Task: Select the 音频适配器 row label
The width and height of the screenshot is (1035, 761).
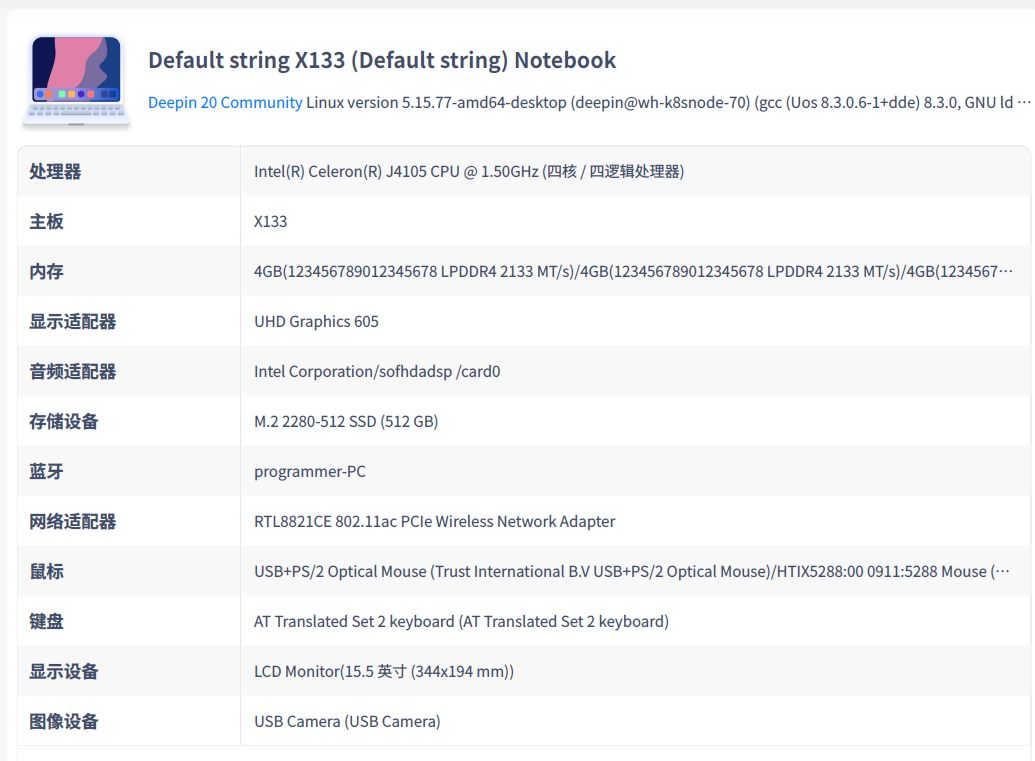Action: [x=72, y=372]
